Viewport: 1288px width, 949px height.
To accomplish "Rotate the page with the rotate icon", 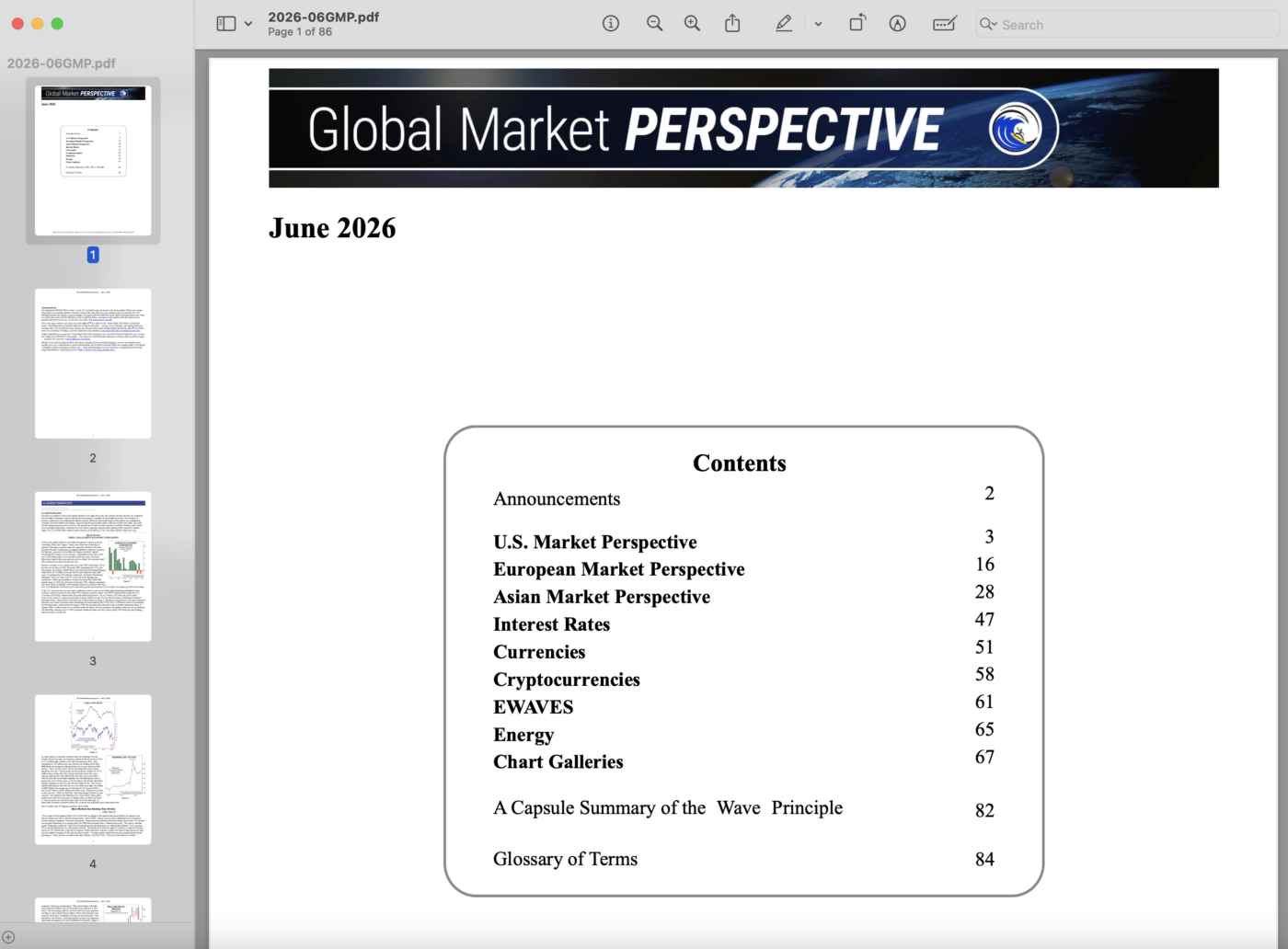I will (x=857, y=24).
